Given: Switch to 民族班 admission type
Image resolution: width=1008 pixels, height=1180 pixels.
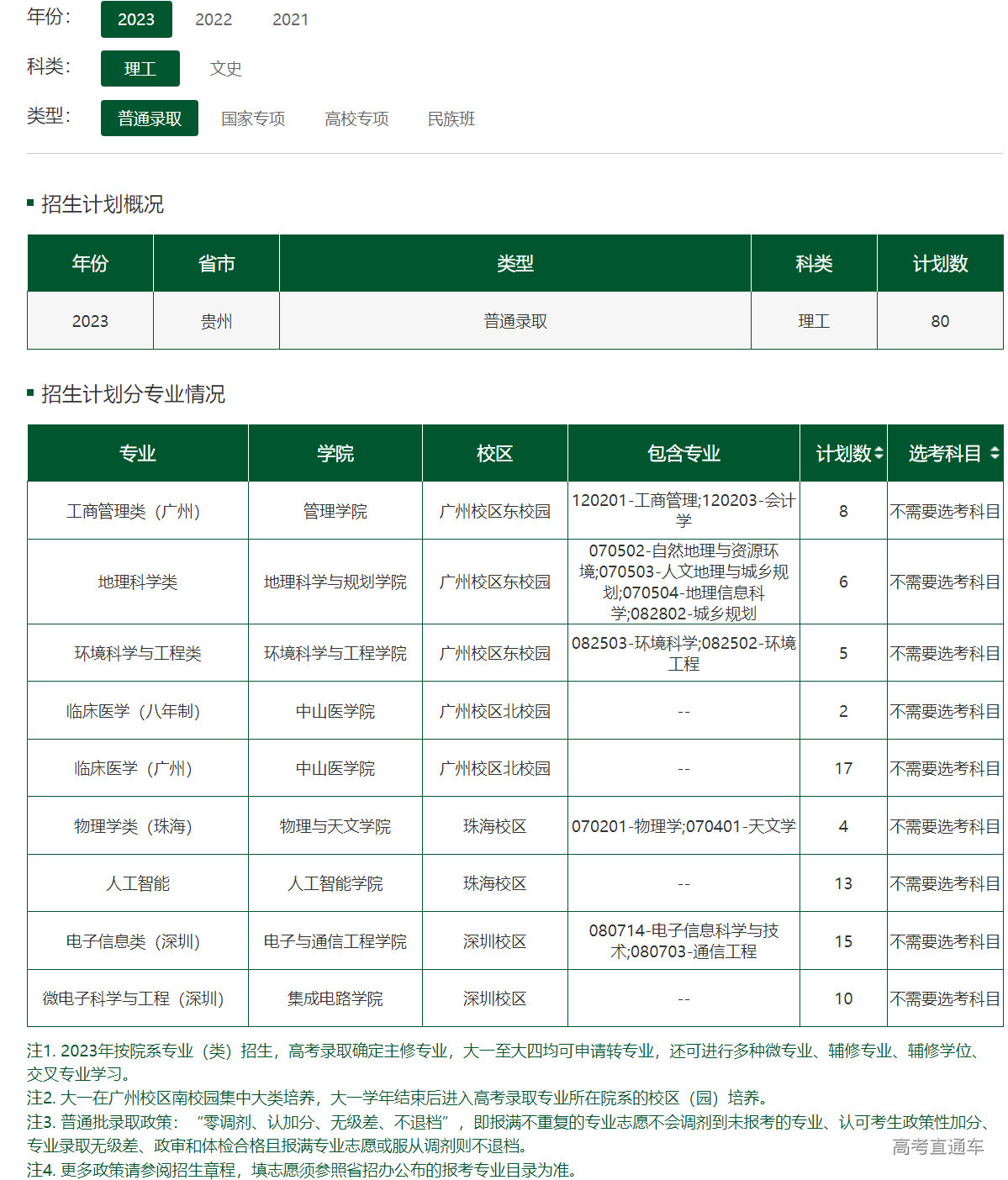Looking at the screenshot, I should coord(451,119).
